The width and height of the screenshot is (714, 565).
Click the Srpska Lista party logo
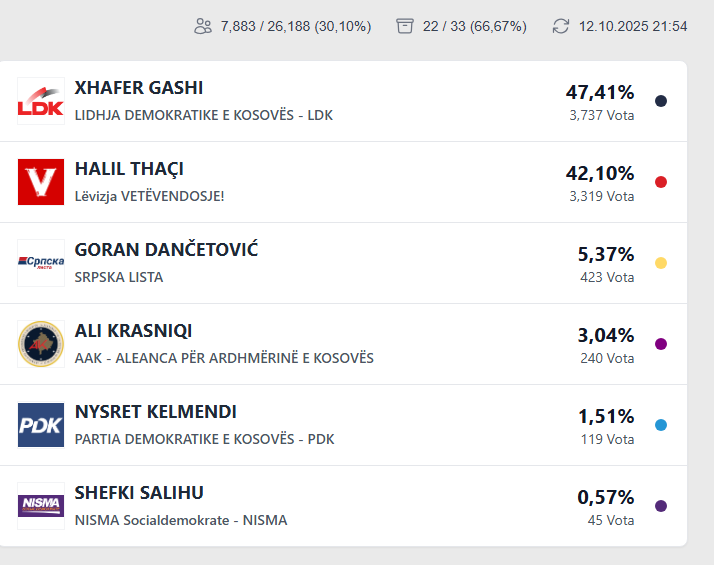click(41, 263)
